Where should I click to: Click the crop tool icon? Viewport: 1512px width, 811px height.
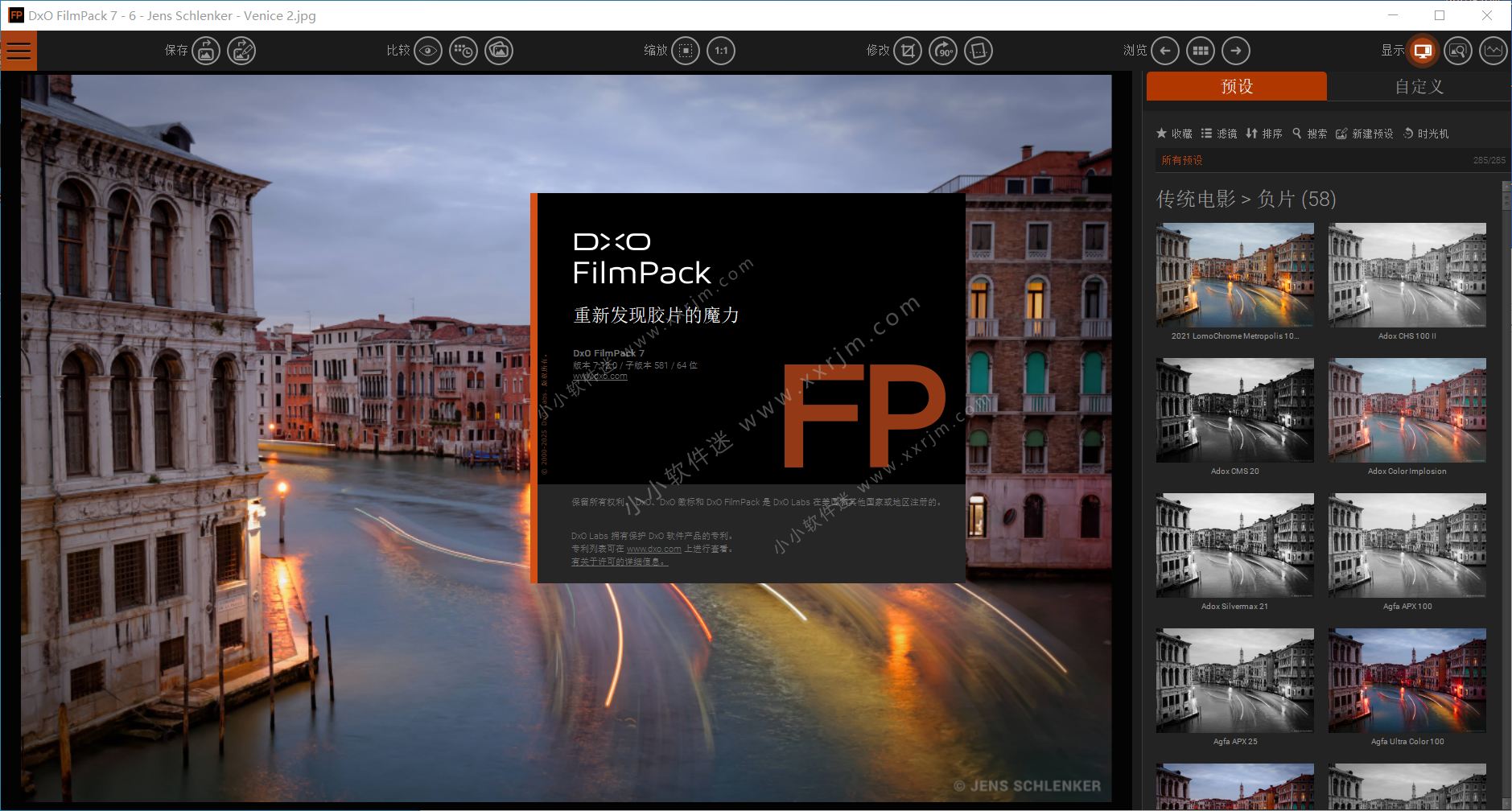(x=907, y=51)
